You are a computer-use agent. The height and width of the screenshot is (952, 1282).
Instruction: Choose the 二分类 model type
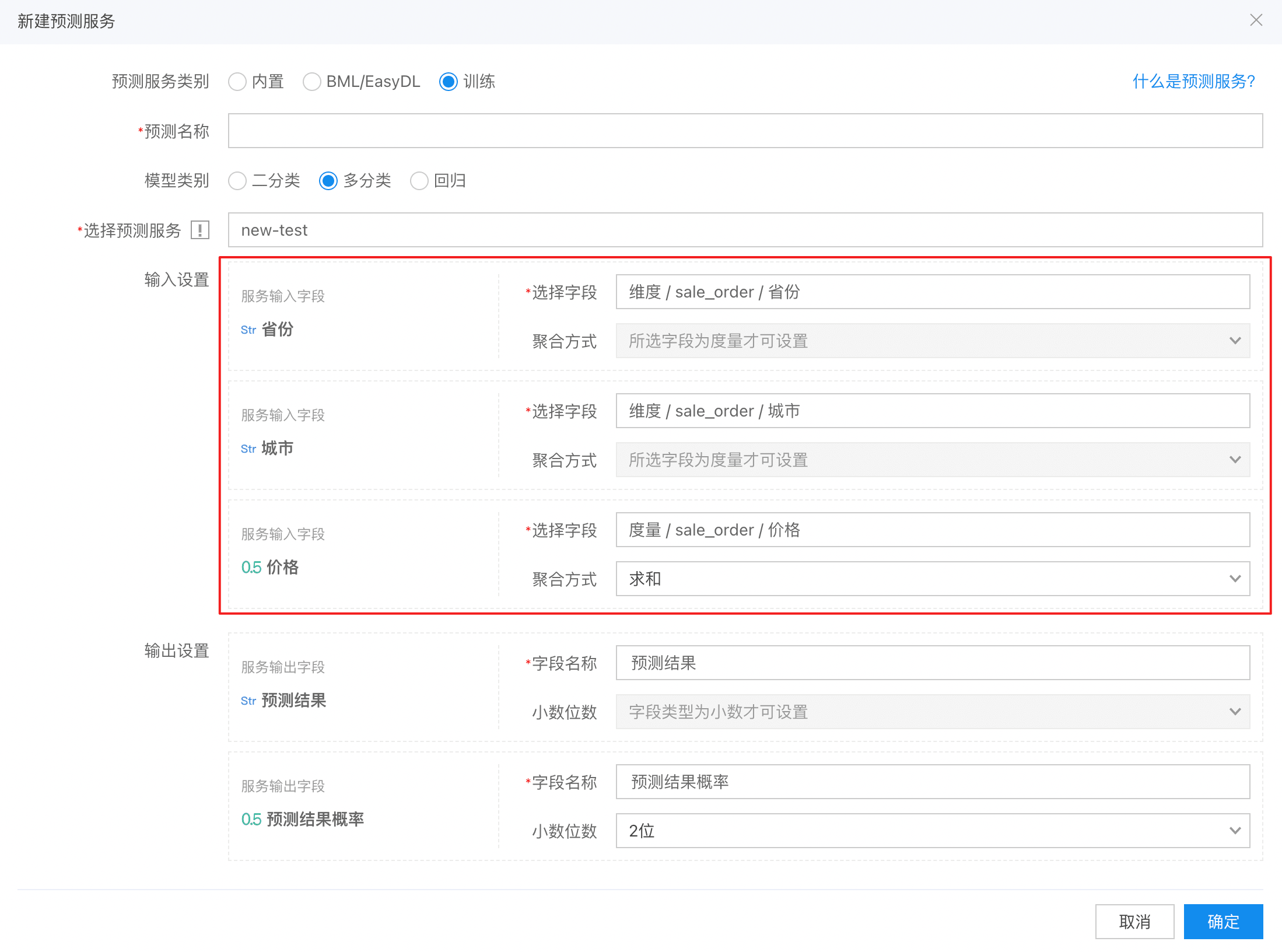pos(237,181)
